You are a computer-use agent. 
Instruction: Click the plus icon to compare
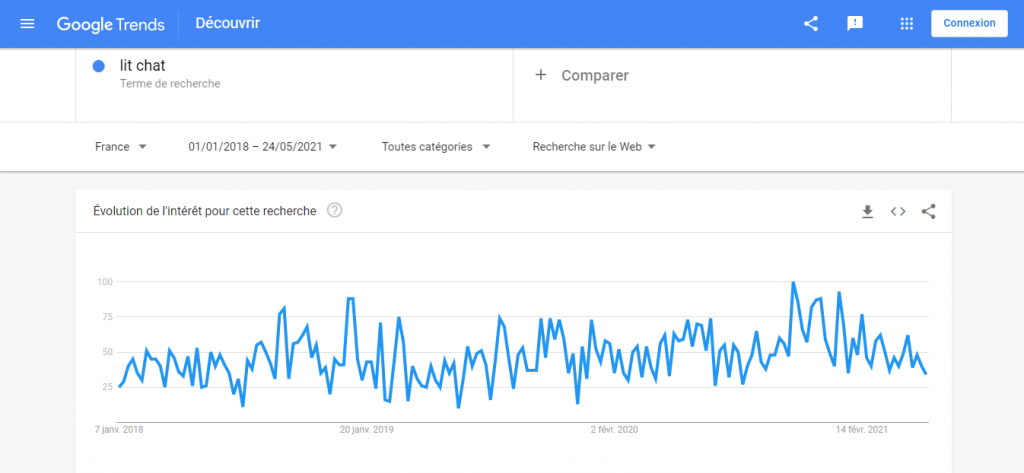point(541,75)
